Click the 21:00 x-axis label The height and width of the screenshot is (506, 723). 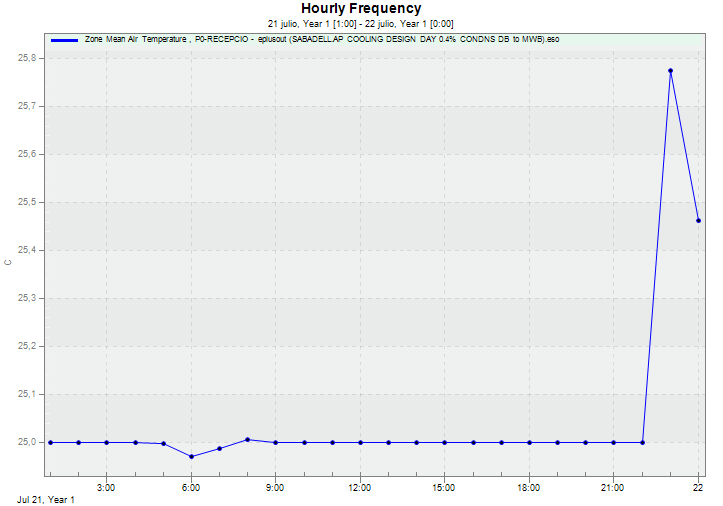tap(613, 488)
